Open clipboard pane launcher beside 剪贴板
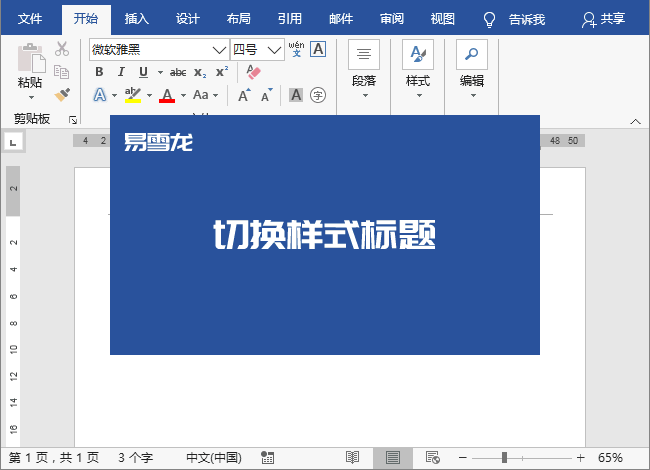Image resolution: width=650 pixels, height=470 pixels. 73,120
